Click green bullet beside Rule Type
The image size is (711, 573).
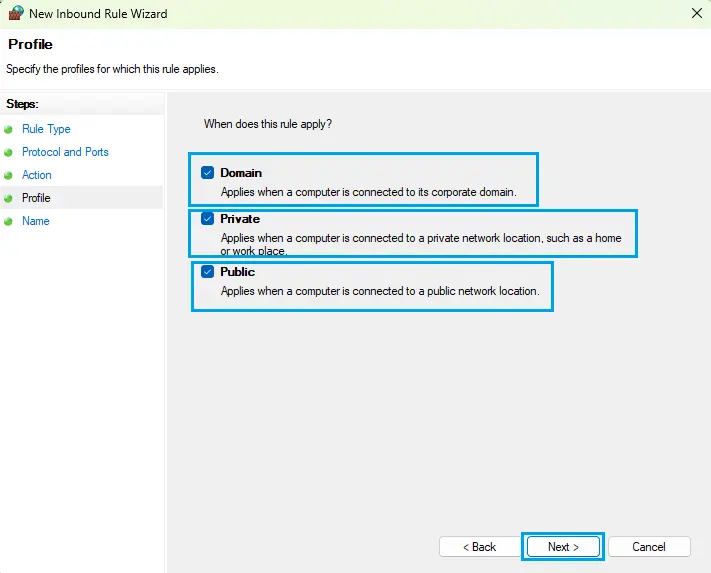pos(8,130)
